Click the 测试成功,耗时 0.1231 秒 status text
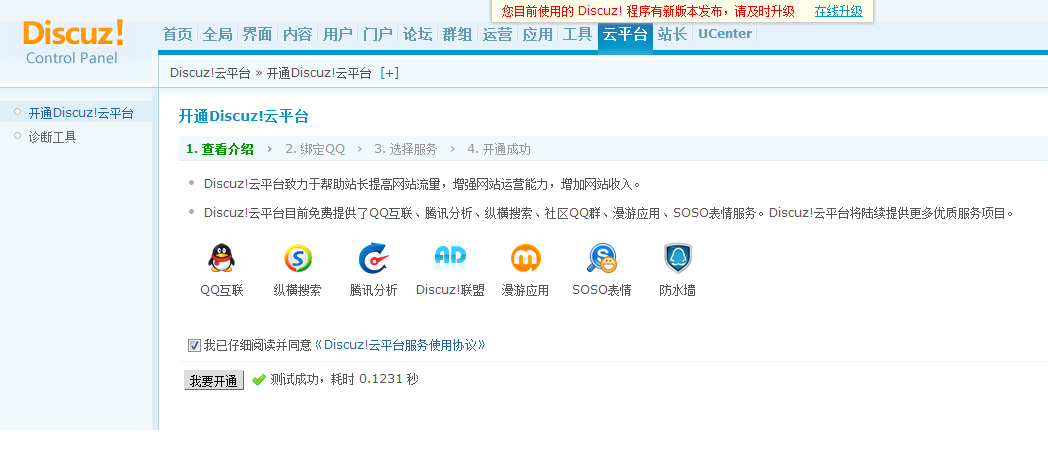 click(x=344, y=379)
